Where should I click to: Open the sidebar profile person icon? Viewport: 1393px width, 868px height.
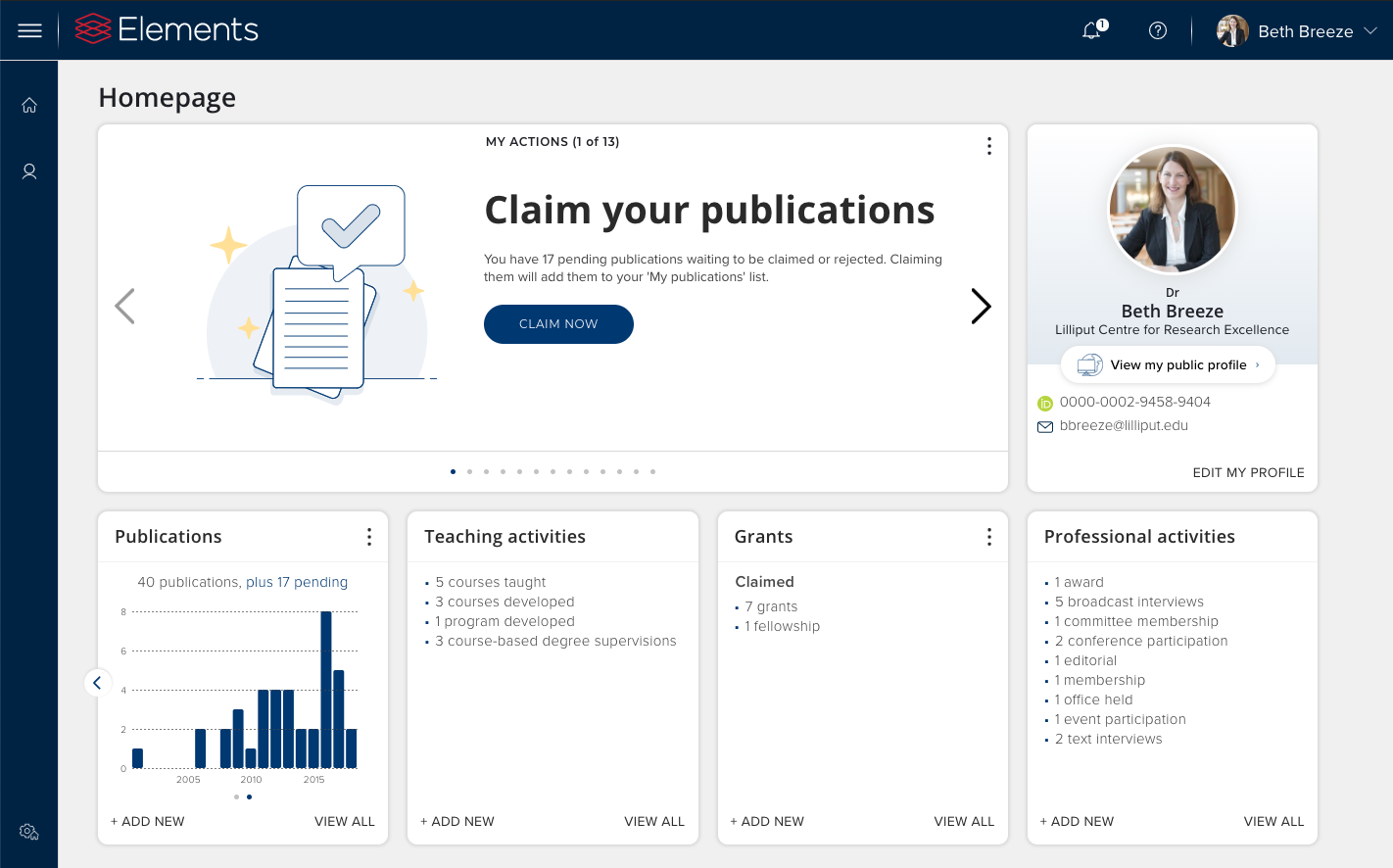coord(29,171)
